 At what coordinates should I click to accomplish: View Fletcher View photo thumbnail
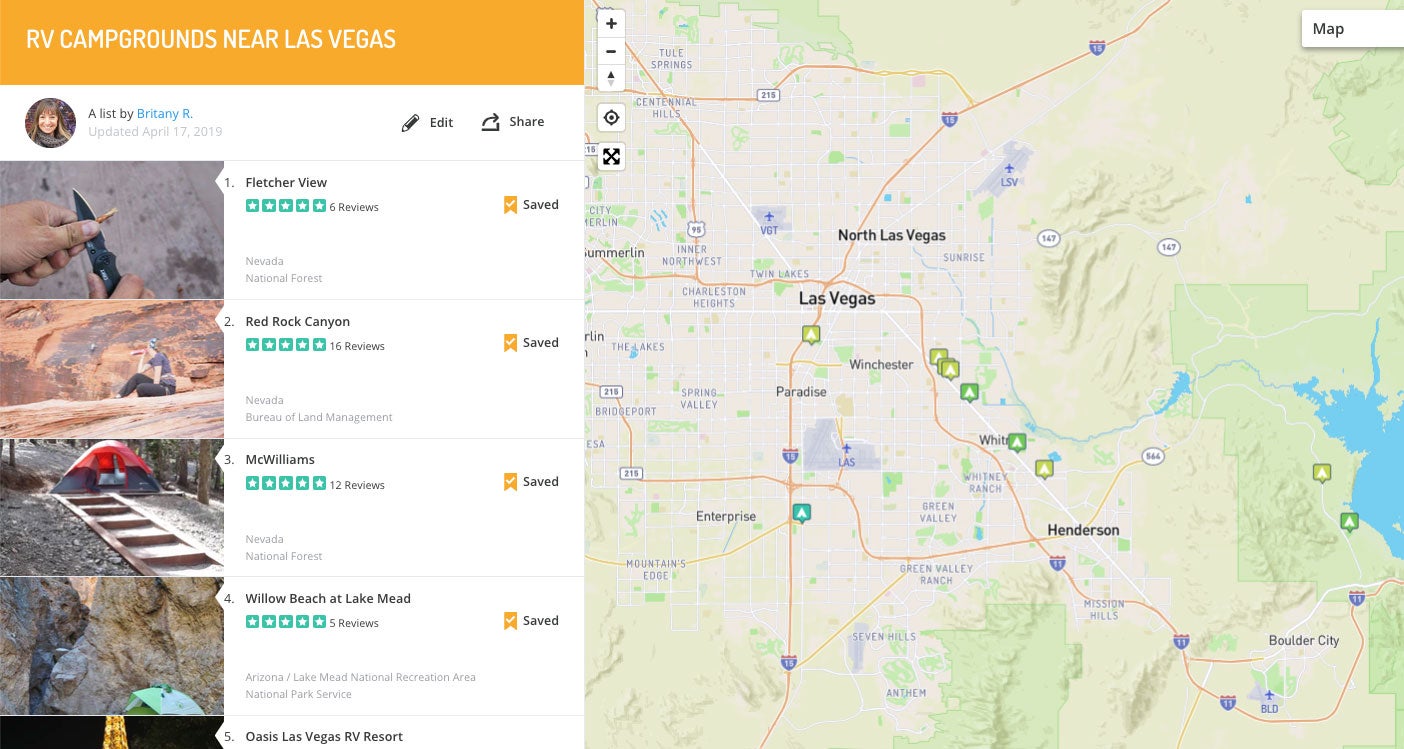pyautogui.click(x=112, y=230)
